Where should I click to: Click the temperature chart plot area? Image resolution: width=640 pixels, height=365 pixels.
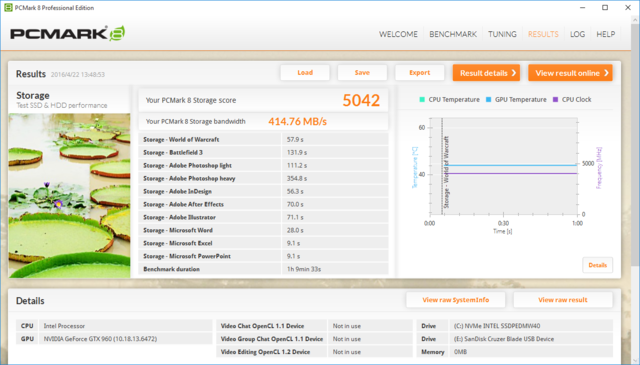(x=504, y=166)
